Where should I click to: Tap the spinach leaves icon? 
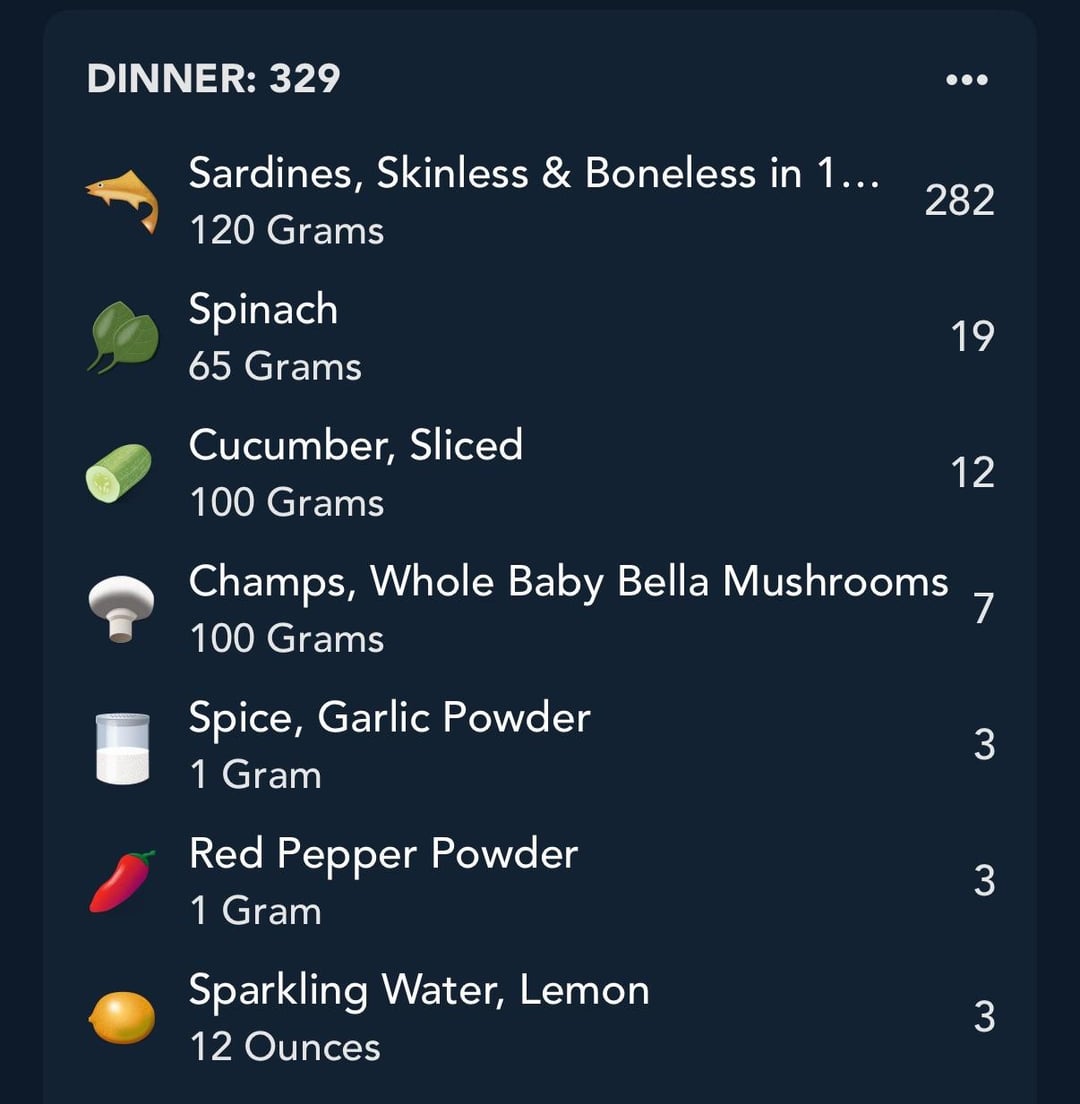coord(123,337)
